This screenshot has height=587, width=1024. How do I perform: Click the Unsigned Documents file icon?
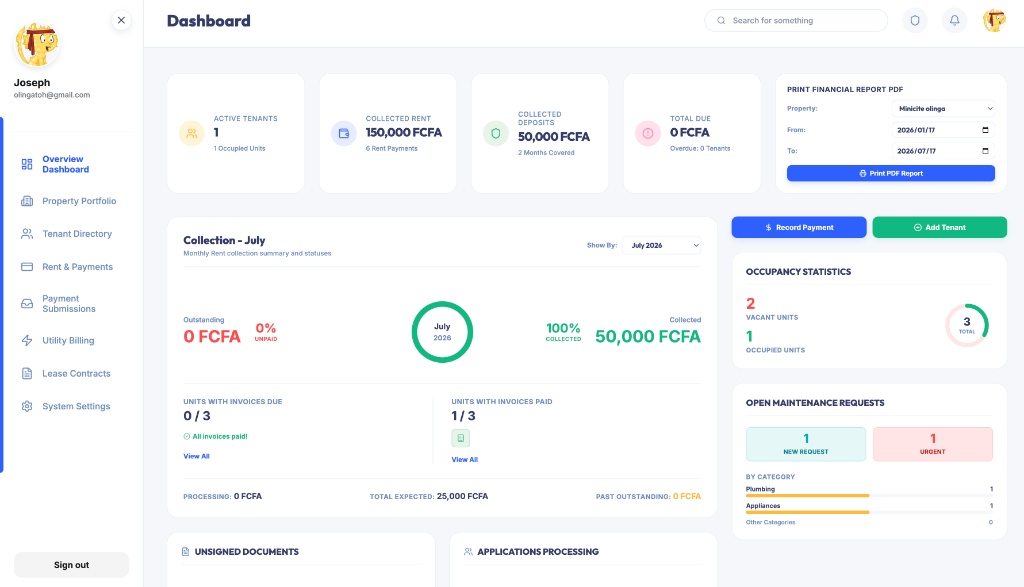click(185, 552)
